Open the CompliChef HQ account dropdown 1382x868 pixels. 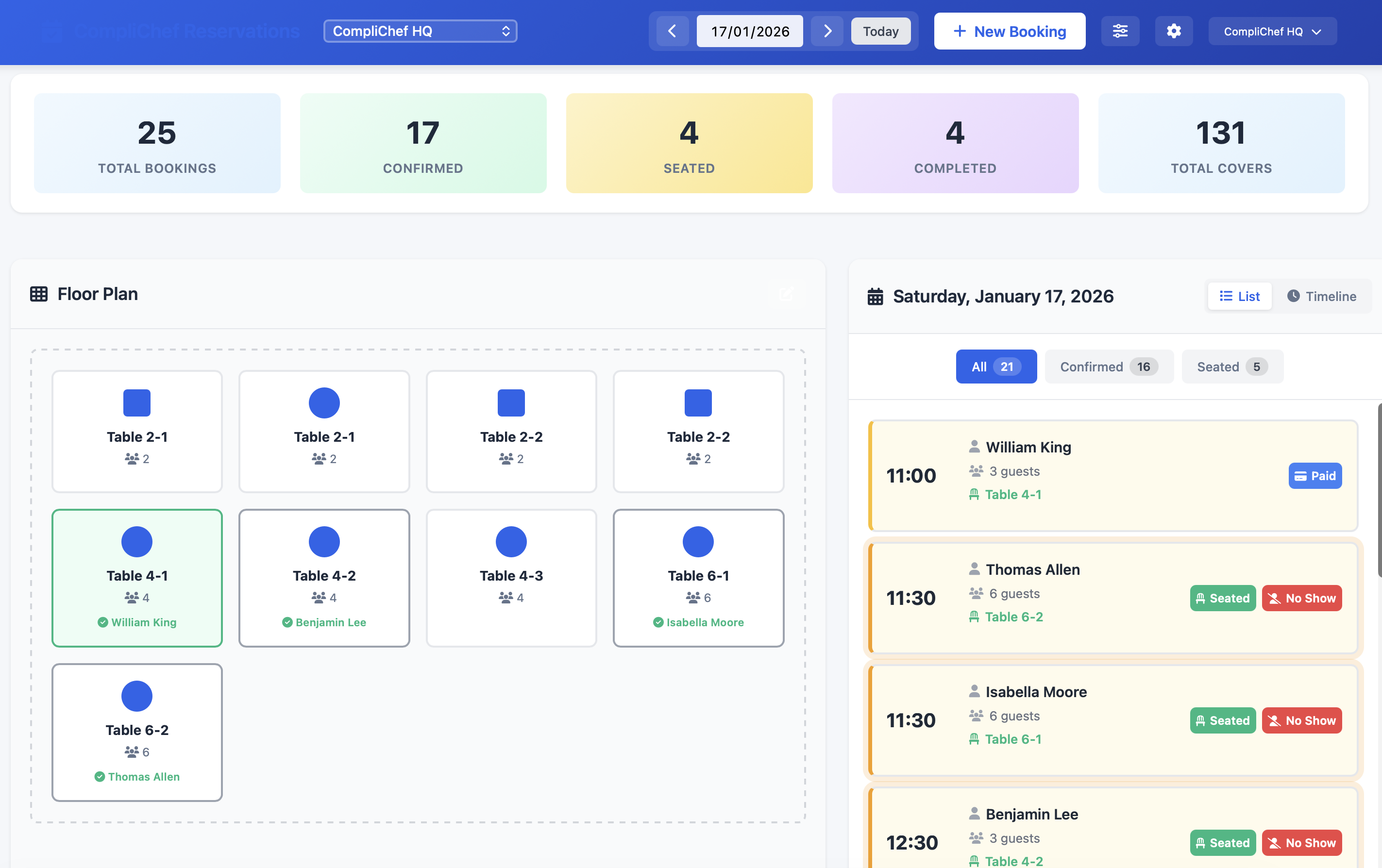1272,31
